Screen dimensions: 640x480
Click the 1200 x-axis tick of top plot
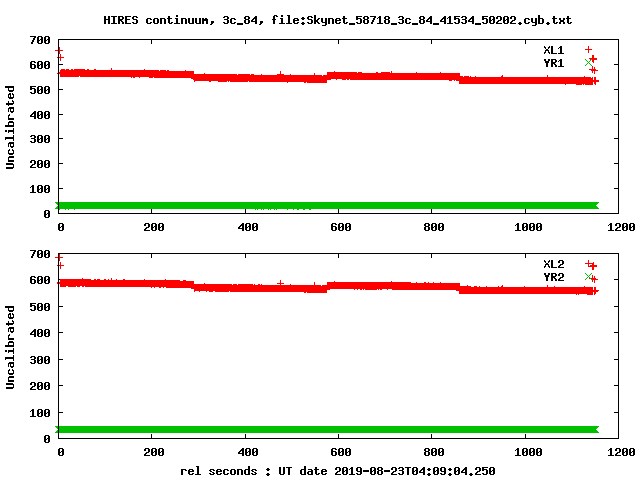pos(621,227)
